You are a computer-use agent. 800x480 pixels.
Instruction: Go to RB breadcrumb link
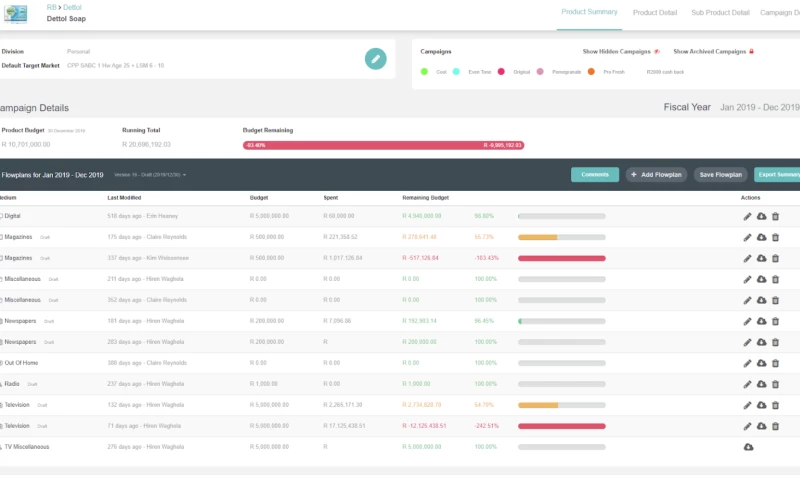pyautogui.click(x=51, y=7)
